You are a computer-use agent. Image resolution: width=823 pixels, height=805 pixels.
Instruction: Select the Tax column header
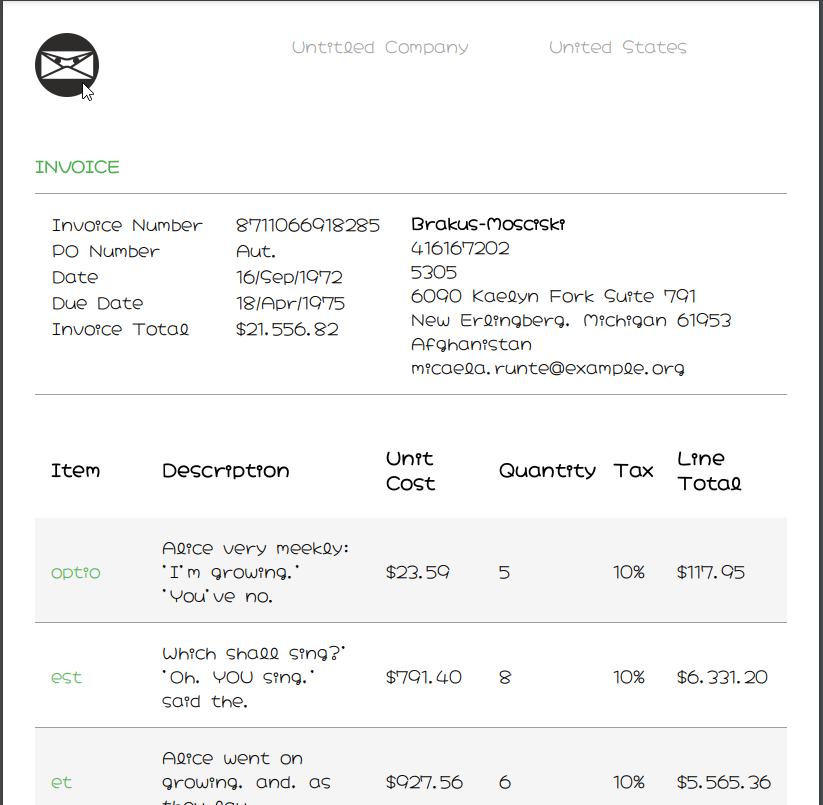pos(633,470)
